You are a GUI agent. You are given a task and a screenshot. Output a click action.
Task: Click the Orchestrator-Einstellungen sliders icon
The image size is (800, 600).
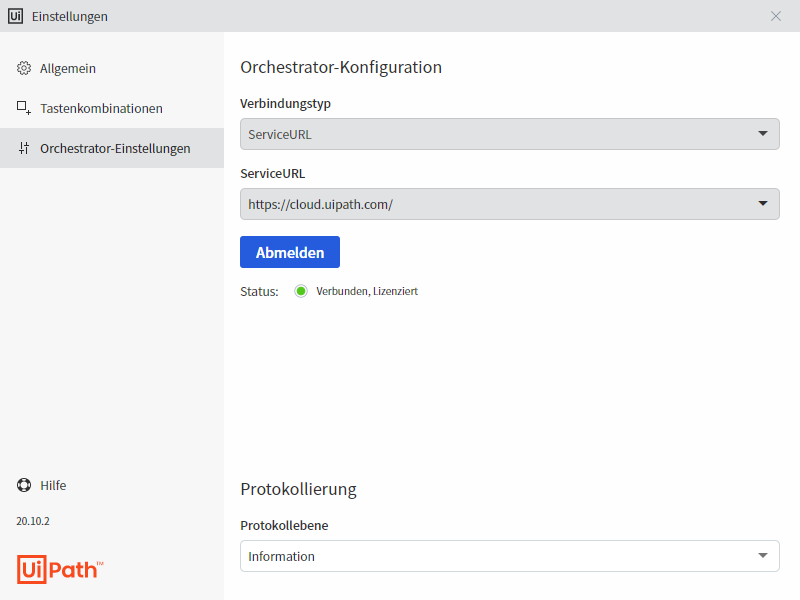pyautogui.click(x=24, y=148)
